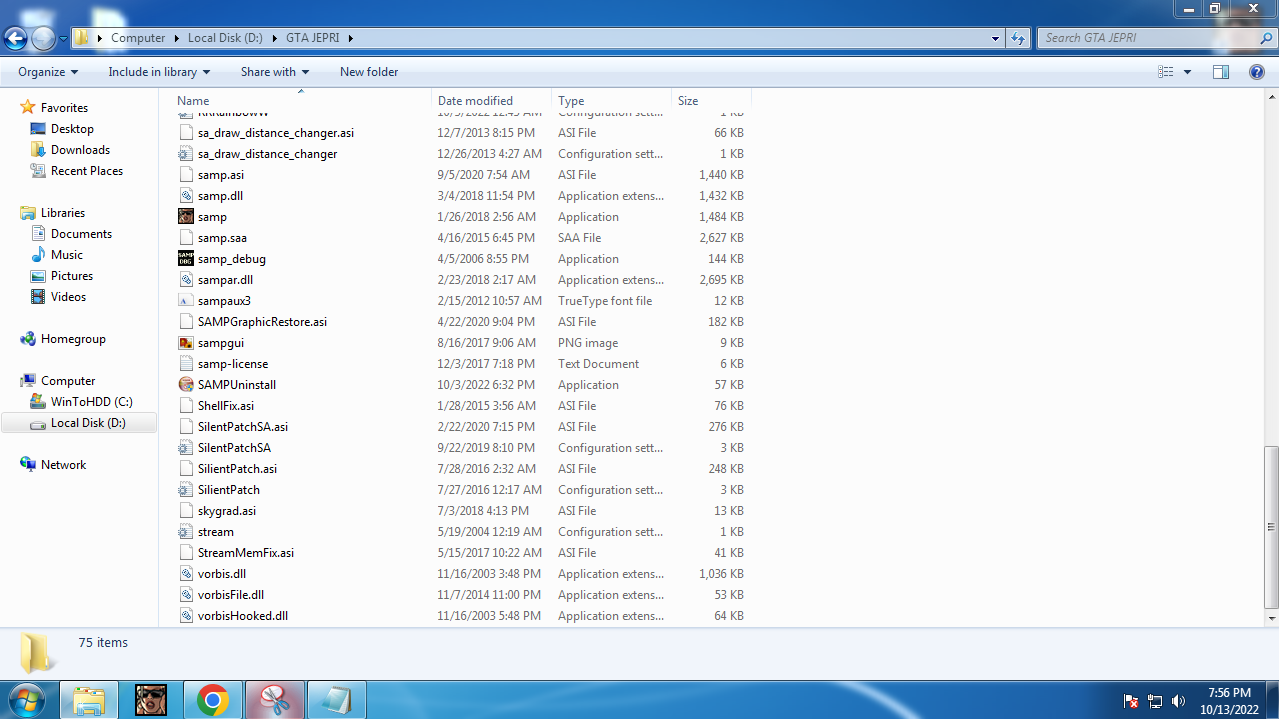Open the Share with dropdown
Screen dimensions: 1279x719
tap(275, 72)
